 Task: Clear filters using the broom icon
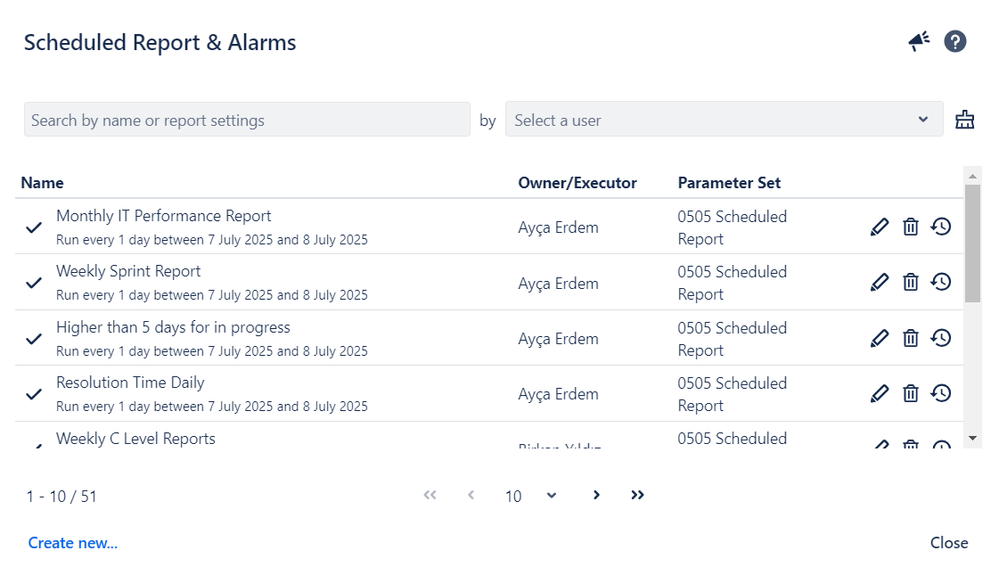(x=964, y=119)
